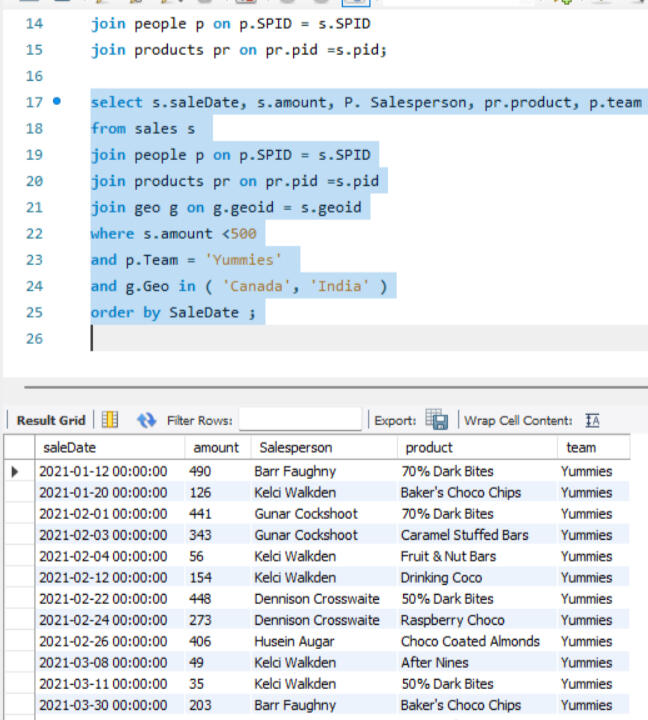648x720 pixels.
Task: Click line number 22 in the editor gutter
Action: pyautogui.click(x=32, y=233)
